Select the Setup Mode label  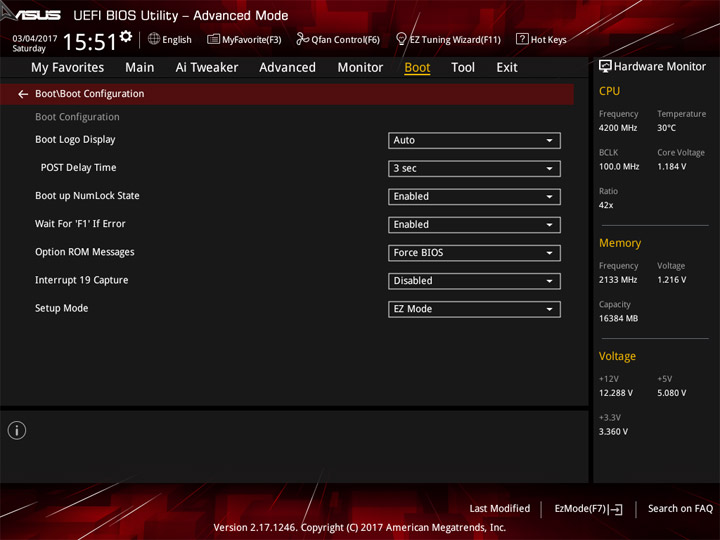pos(62,308)
